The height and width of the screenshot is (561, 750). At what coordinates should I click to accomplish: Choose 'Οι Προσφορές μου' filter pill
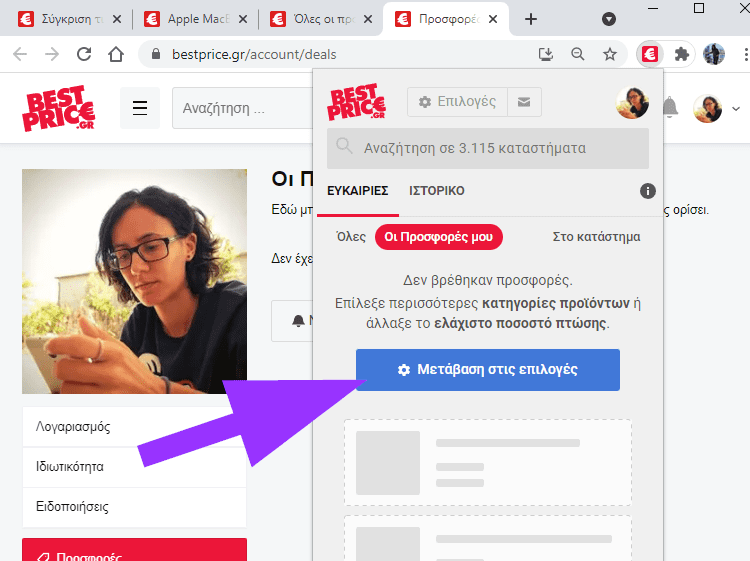tap(439, 237)
